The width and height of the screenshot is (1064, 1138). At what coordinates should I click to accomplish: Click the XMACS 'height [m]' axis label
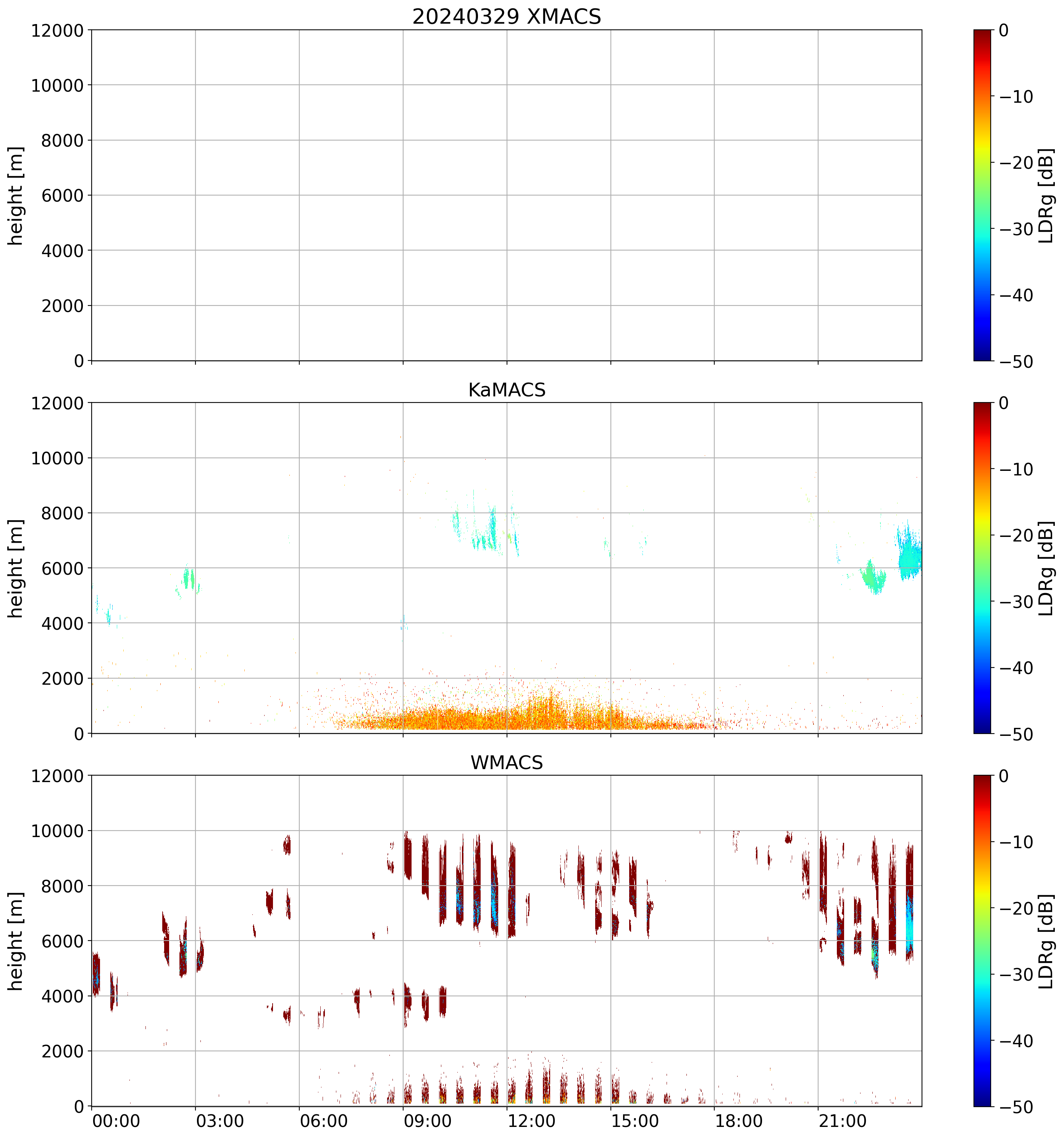[16, 196]
